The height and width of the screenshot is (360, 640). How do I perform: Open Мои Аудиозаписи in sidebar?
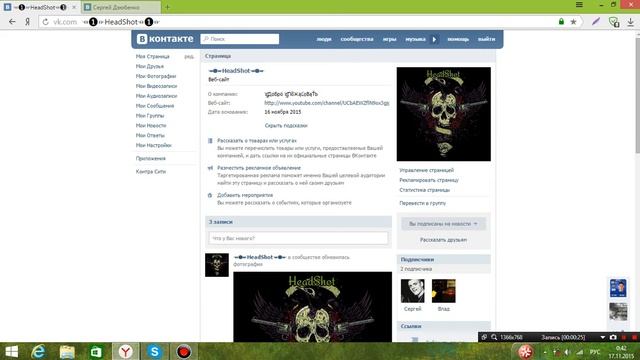coord(156,96)
